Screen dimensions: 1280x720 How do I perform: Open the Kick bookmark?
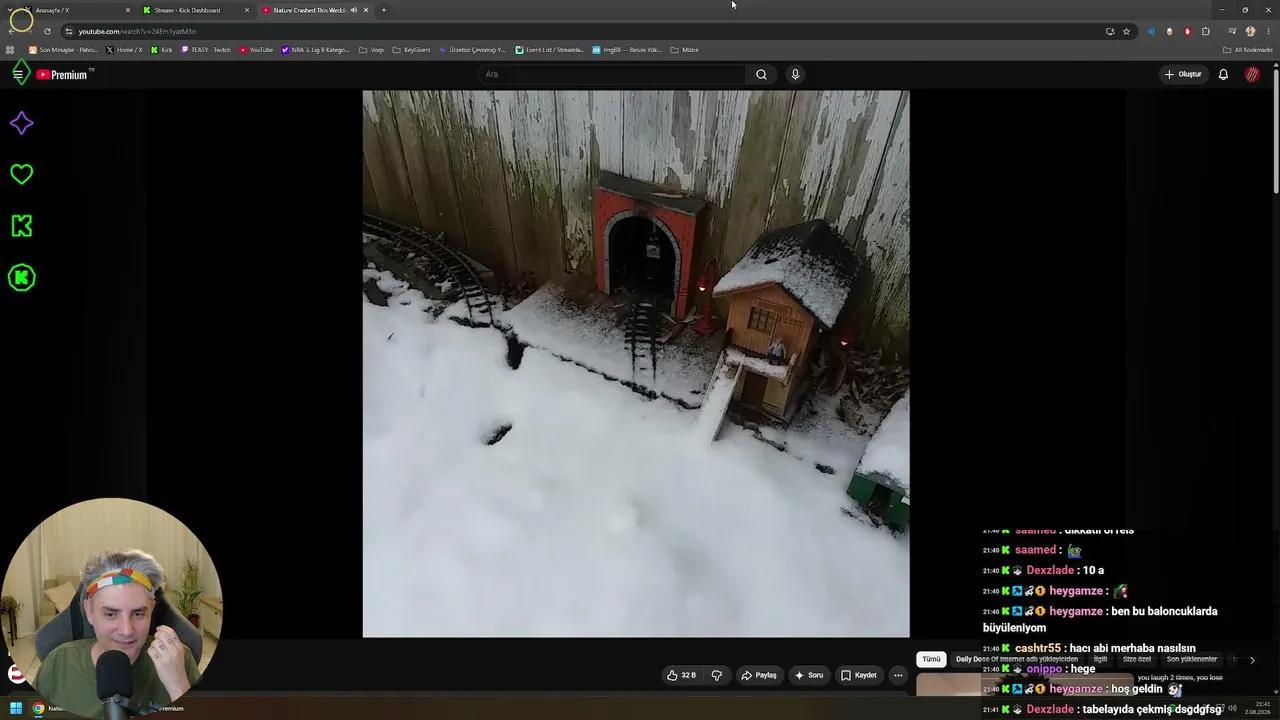coord(161,50)
